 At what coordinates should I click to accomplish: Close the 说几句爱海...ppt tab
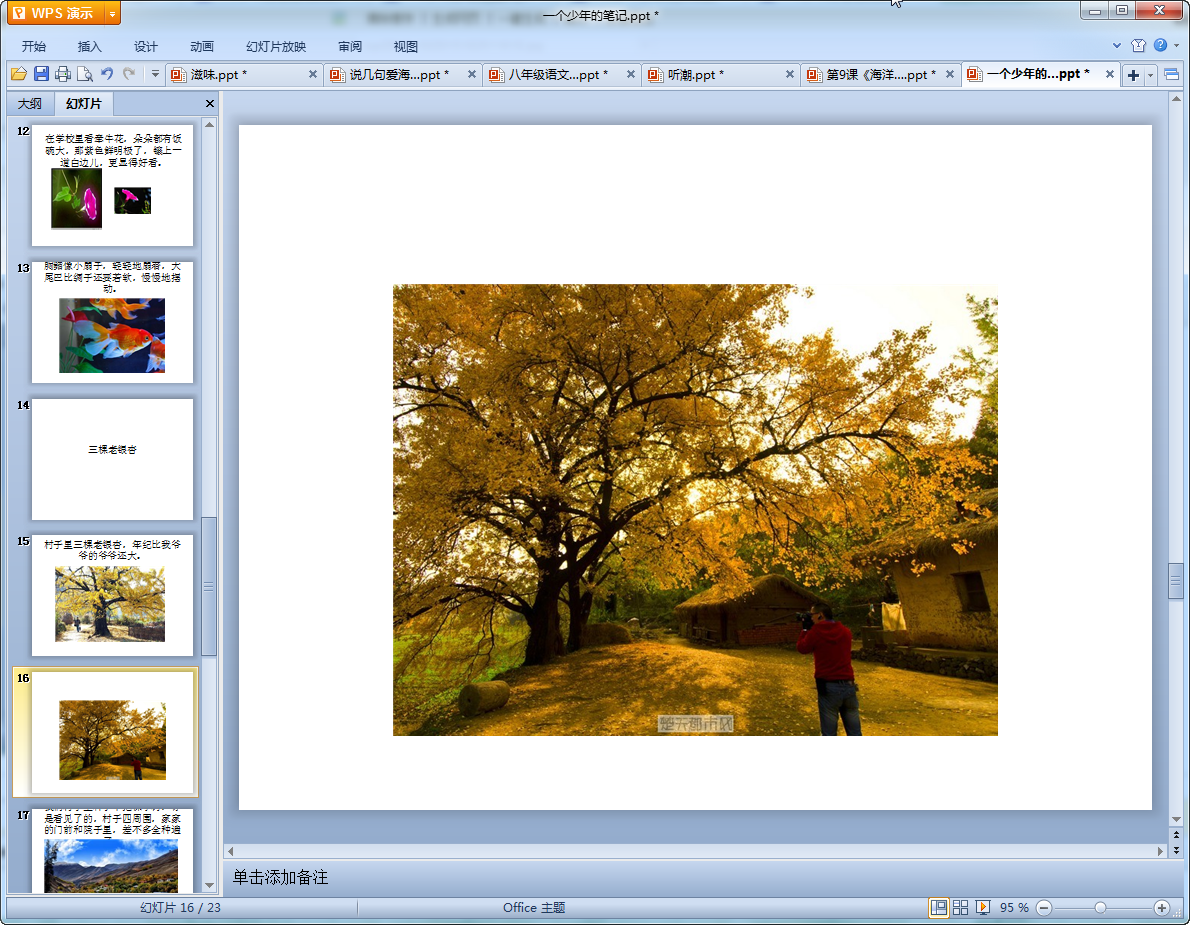pyautogui.click(x=472, y=74)
